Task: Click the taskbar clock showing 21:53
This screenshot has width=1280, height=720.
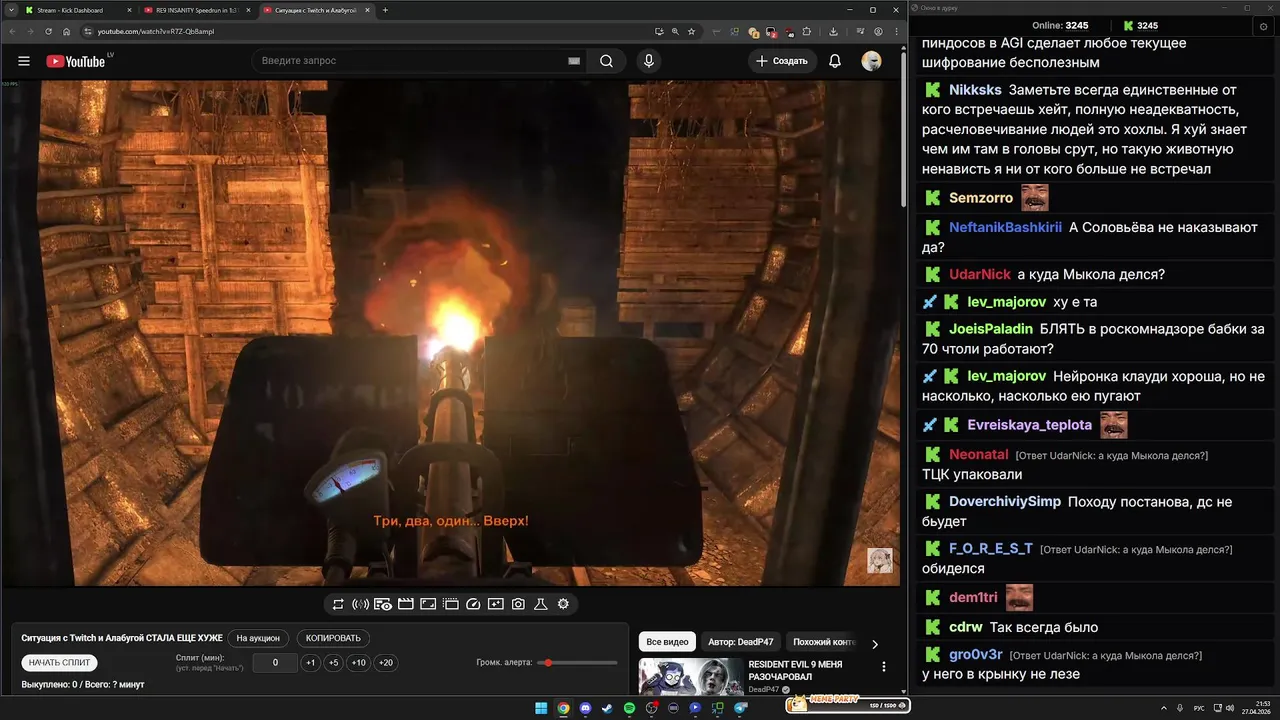Action: tap(1255, 708)
